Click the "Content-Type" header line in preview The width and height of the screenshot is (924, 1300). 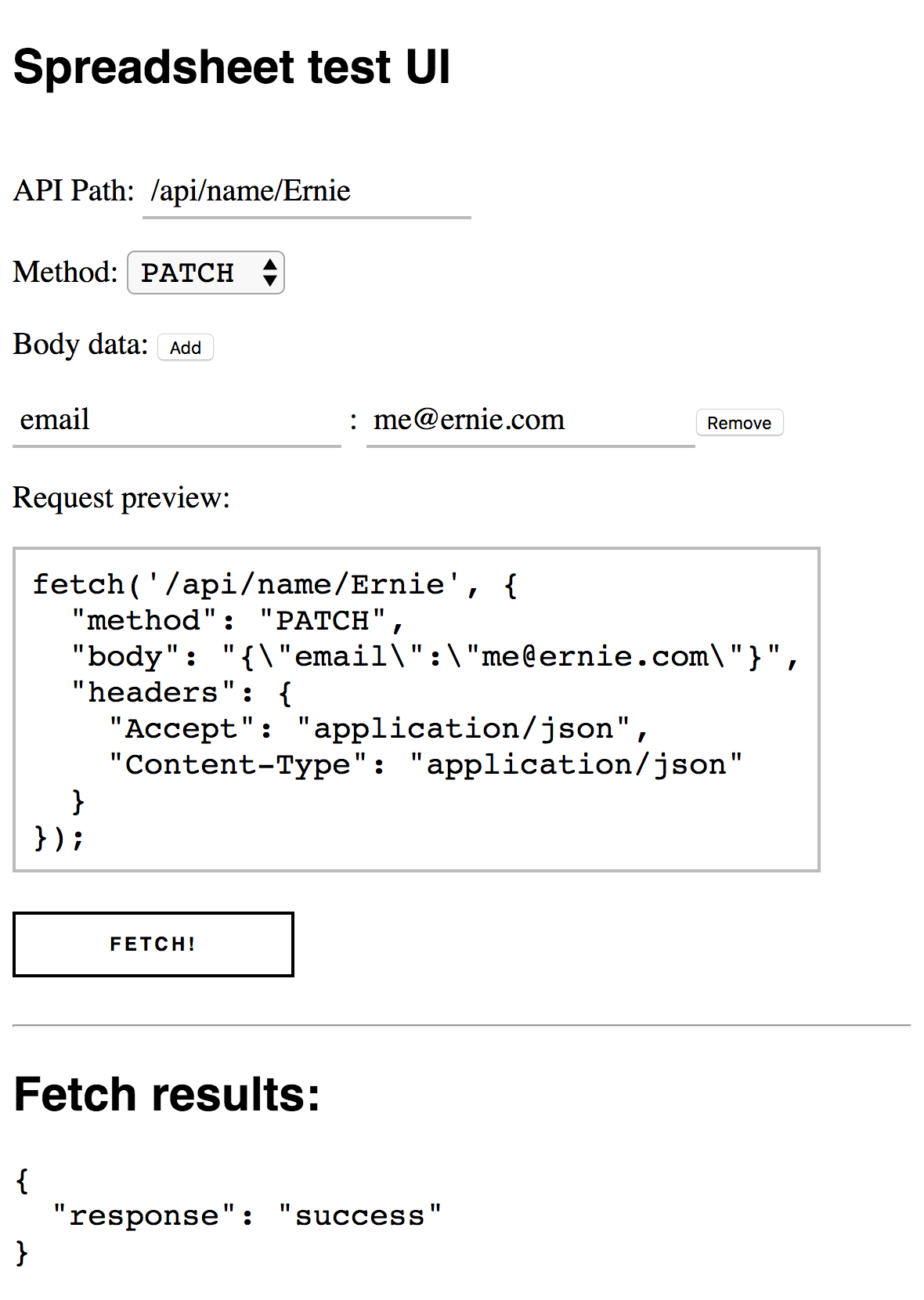click(x=426, y=764)
